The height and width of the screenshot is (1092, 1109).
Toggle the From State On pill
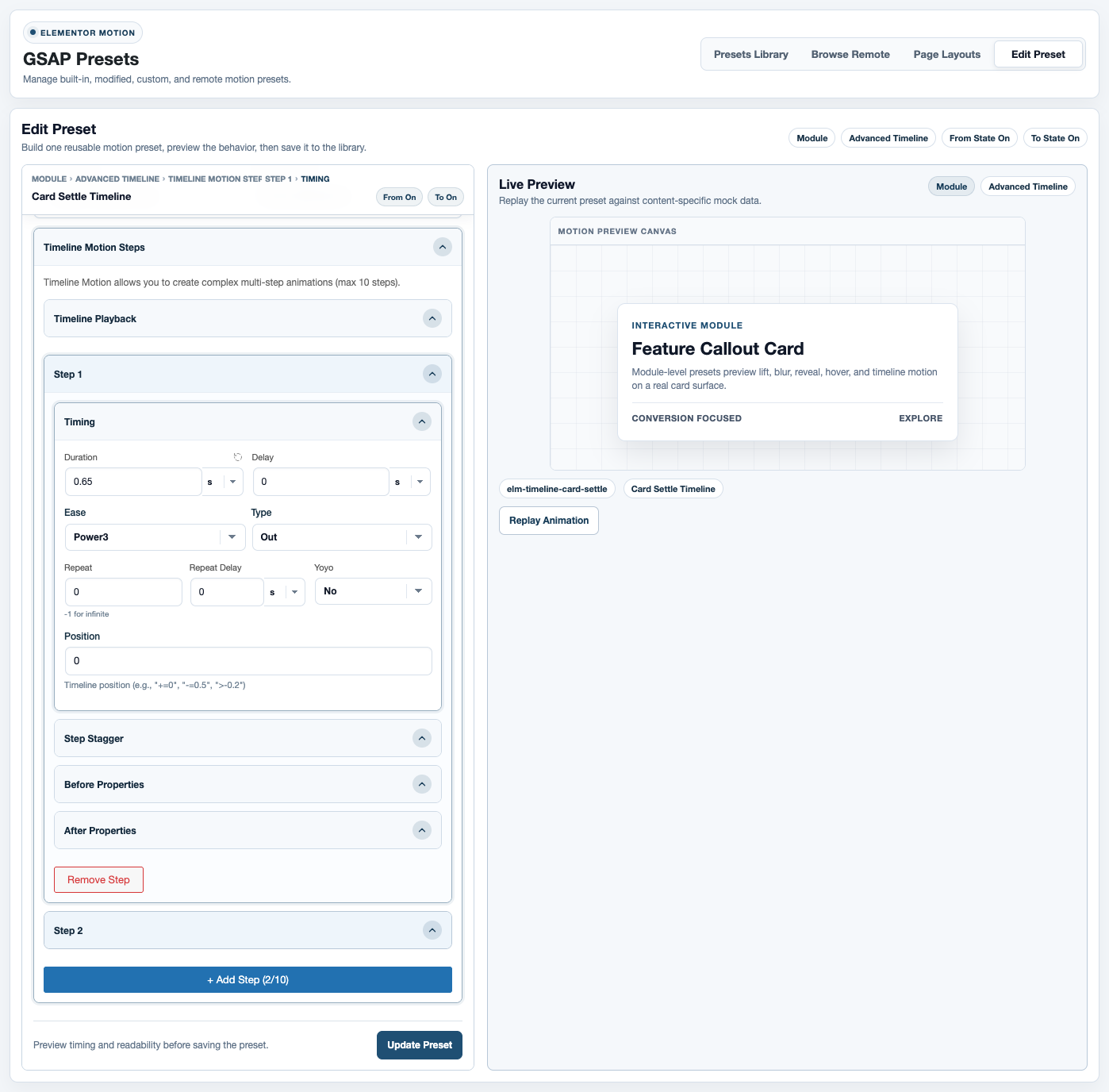click(980, 138)
